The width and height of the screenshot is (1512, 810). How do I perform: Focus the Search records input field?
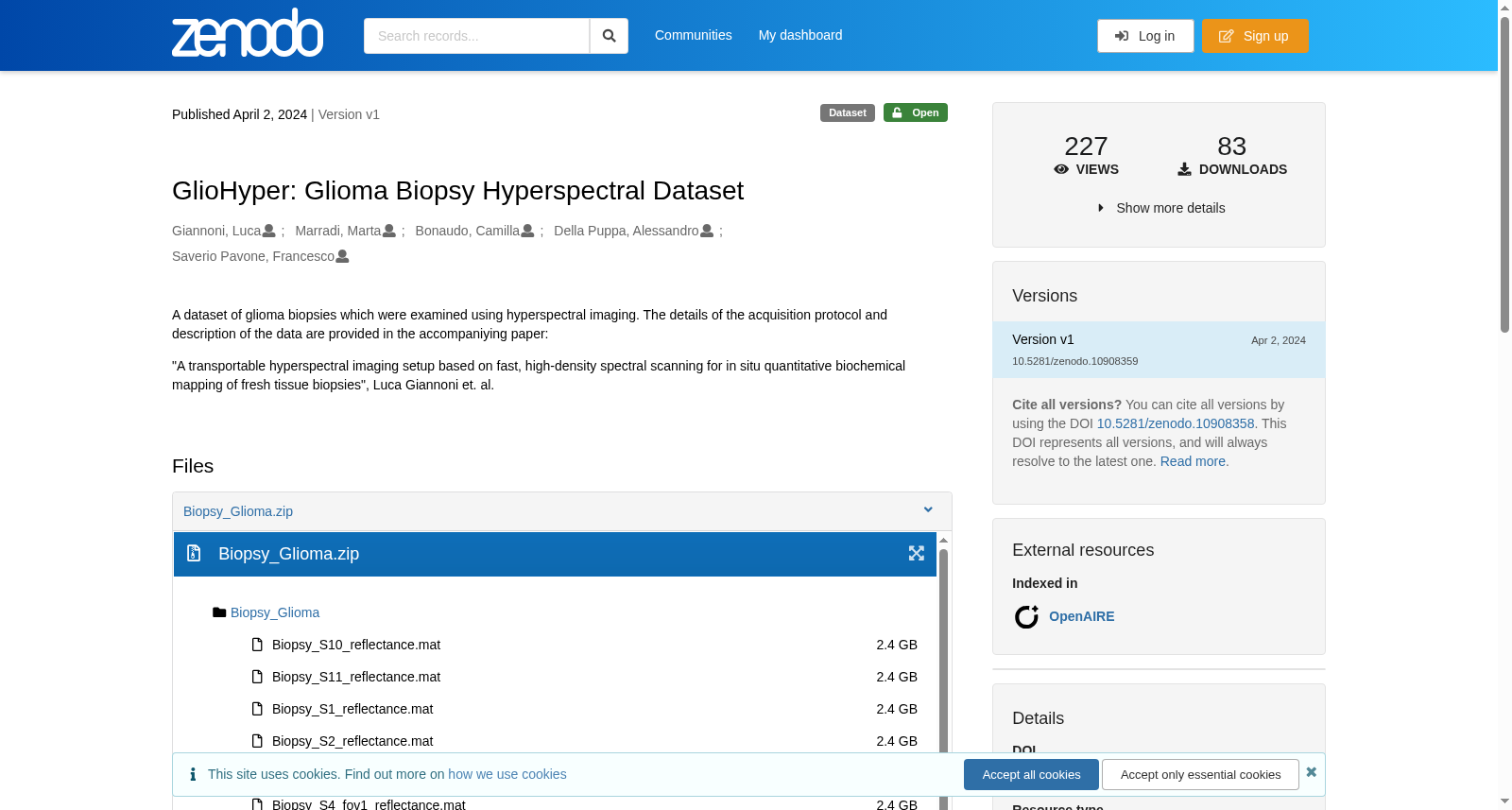click(x=476, y=36)
